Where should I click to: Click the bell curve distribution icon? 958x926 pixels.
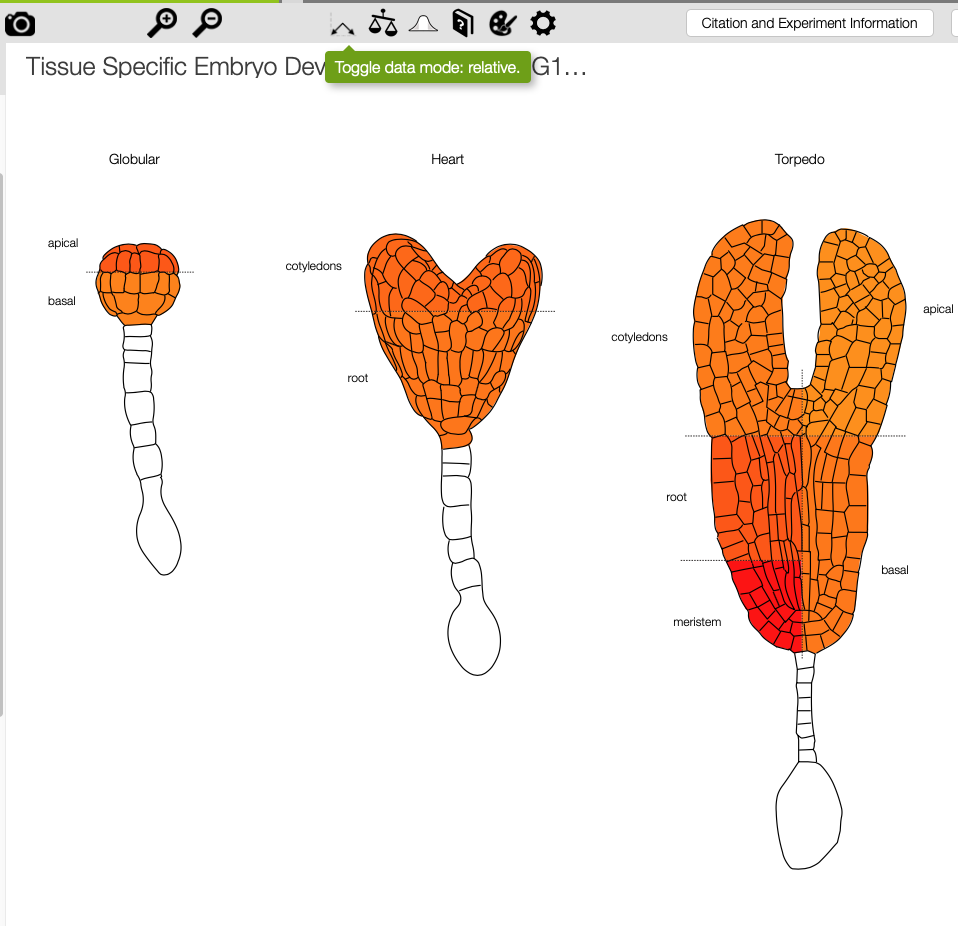(x=423, y=24)
